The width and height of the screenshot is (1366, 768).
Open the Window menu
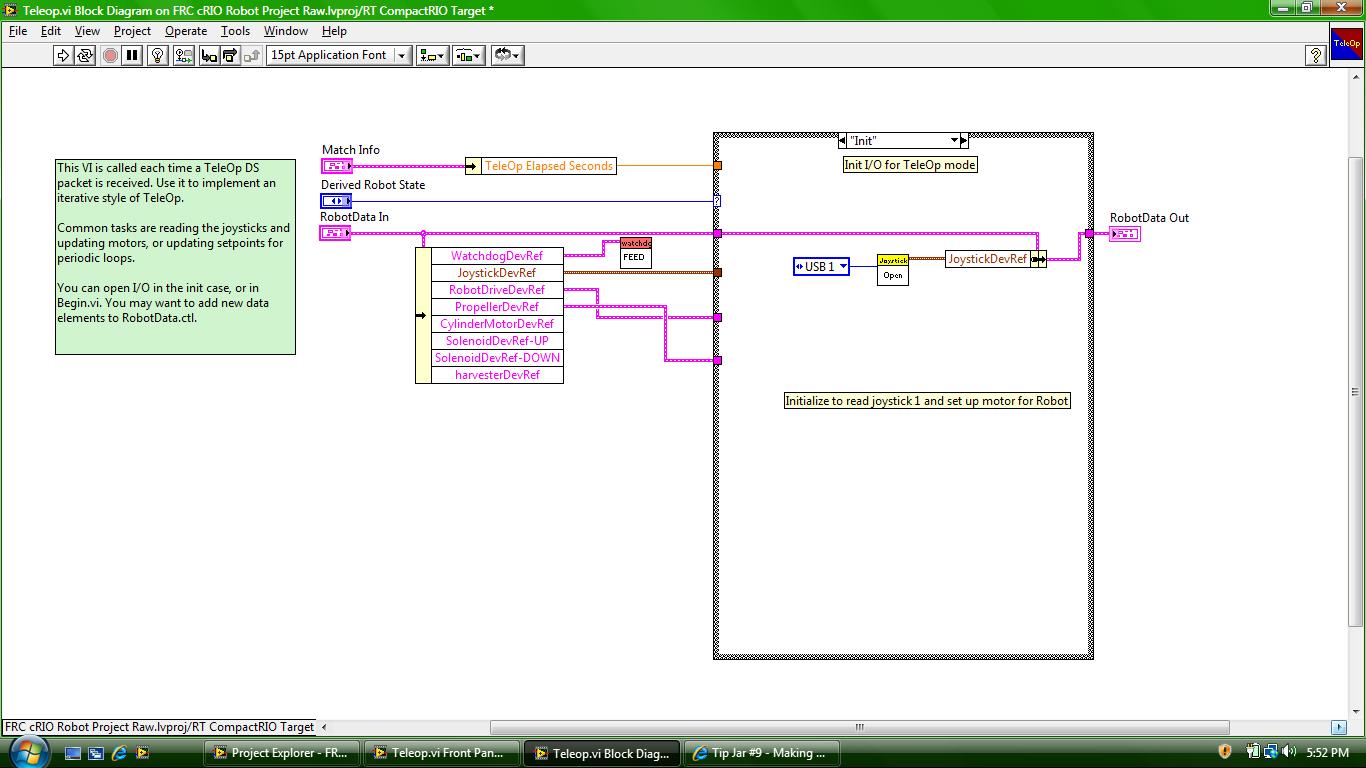[x=286, y=31]
